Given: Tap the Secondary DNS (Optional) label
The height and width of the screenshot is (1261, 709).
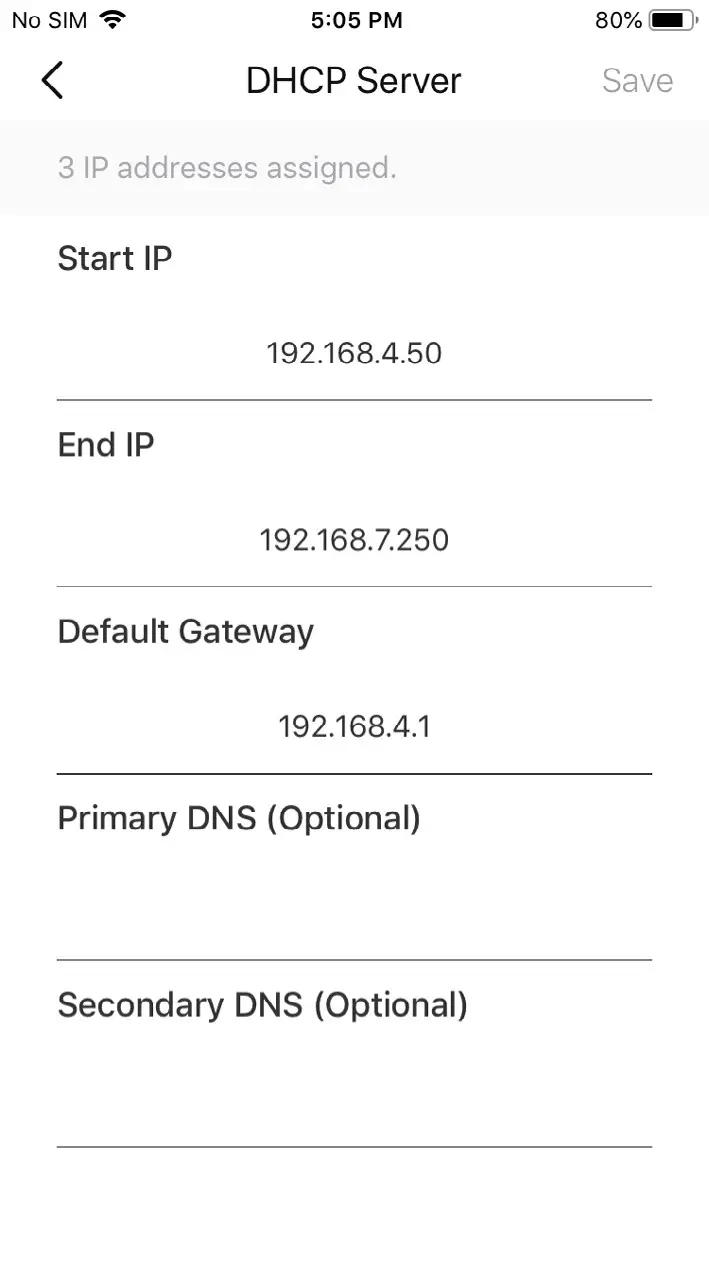Looking at the screenshot, I should [263, 1005].
